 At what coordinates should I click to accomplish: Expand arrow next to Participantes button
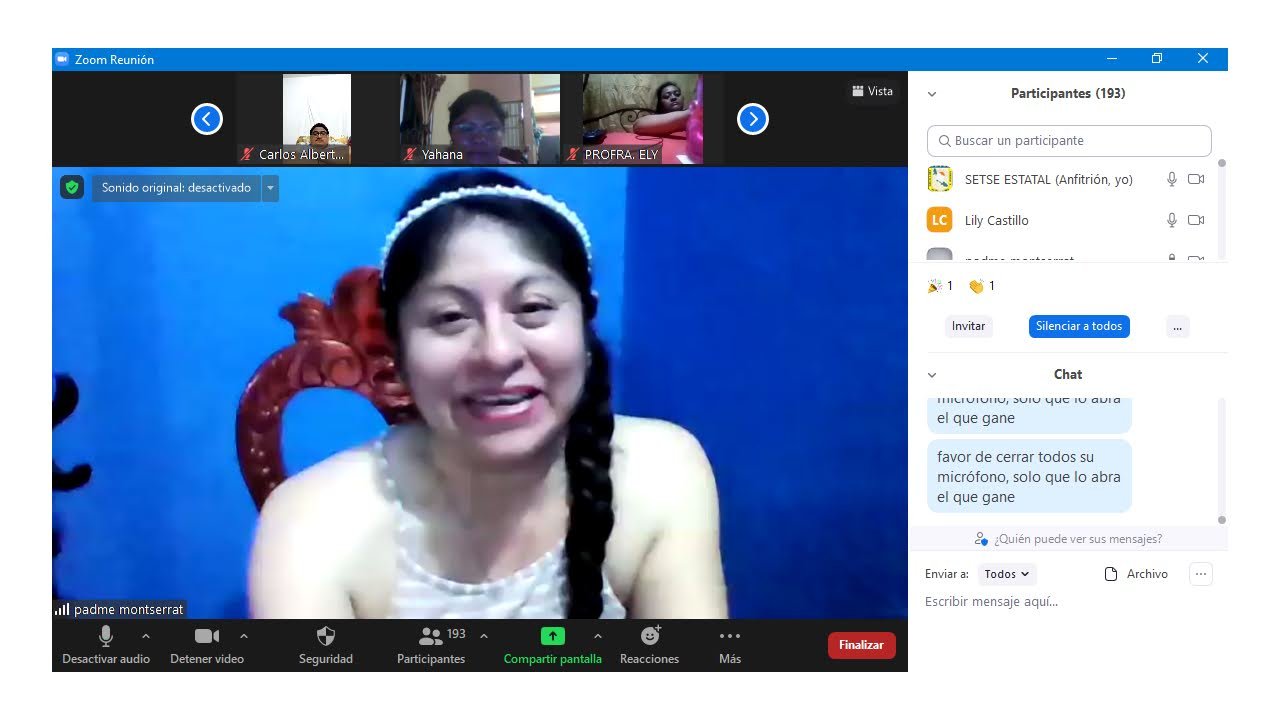pyautogui.click(x=484, y=635)
